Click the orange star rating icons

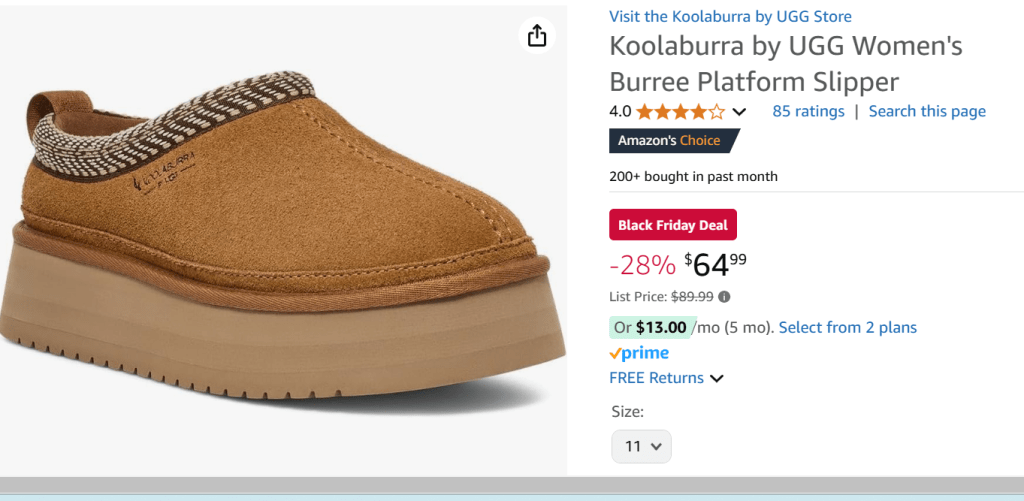(680, 111)
